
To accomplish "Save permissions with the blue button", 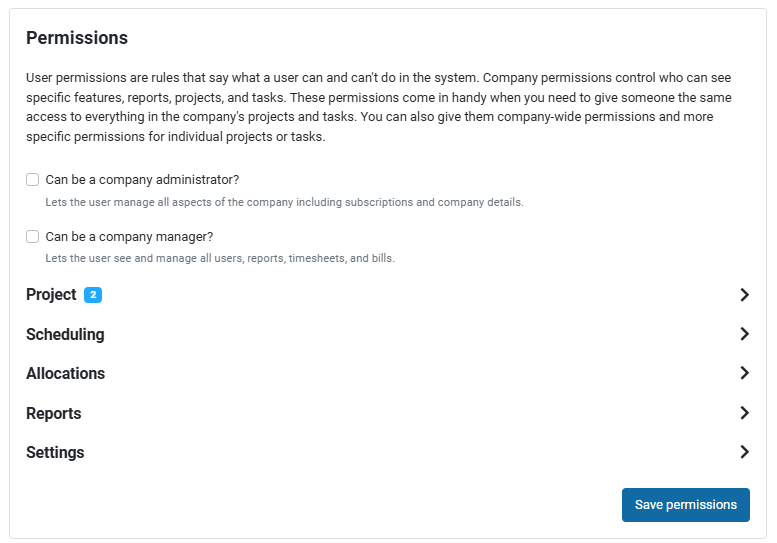I will click(x=685, y=505).
